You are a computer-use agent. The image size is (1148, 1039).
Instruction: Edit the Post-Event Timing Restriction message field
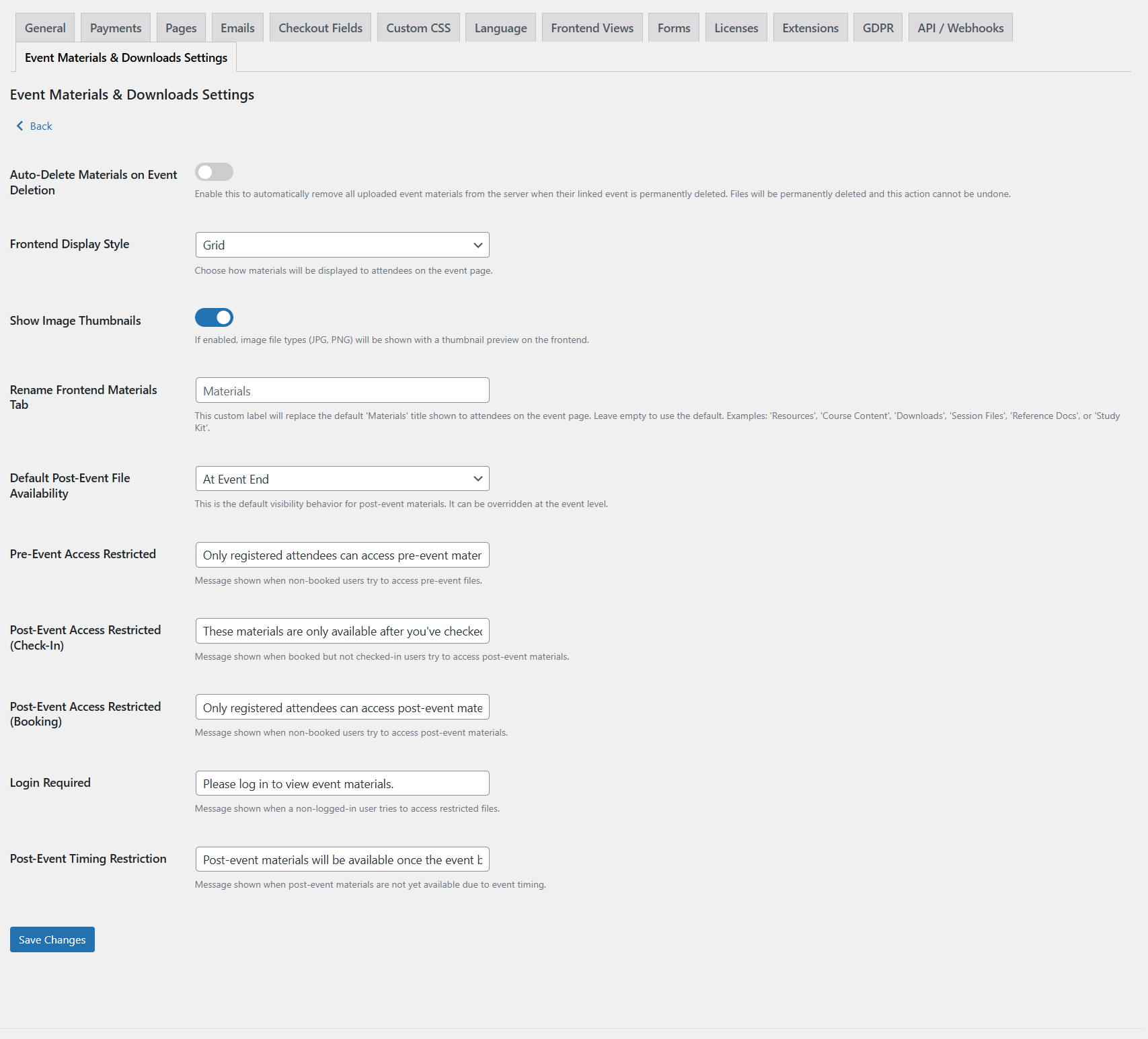342,859
